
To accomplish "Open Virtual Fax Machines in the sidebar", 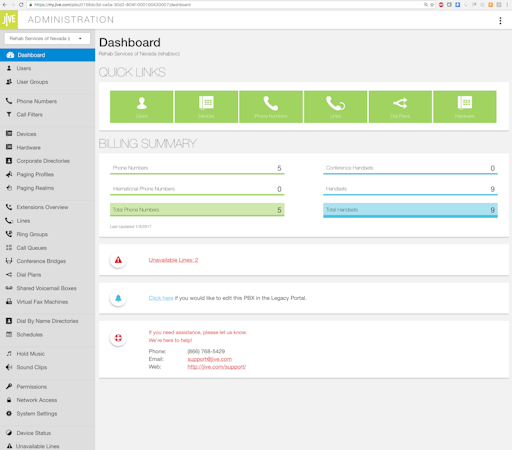I will coord(42,302).
